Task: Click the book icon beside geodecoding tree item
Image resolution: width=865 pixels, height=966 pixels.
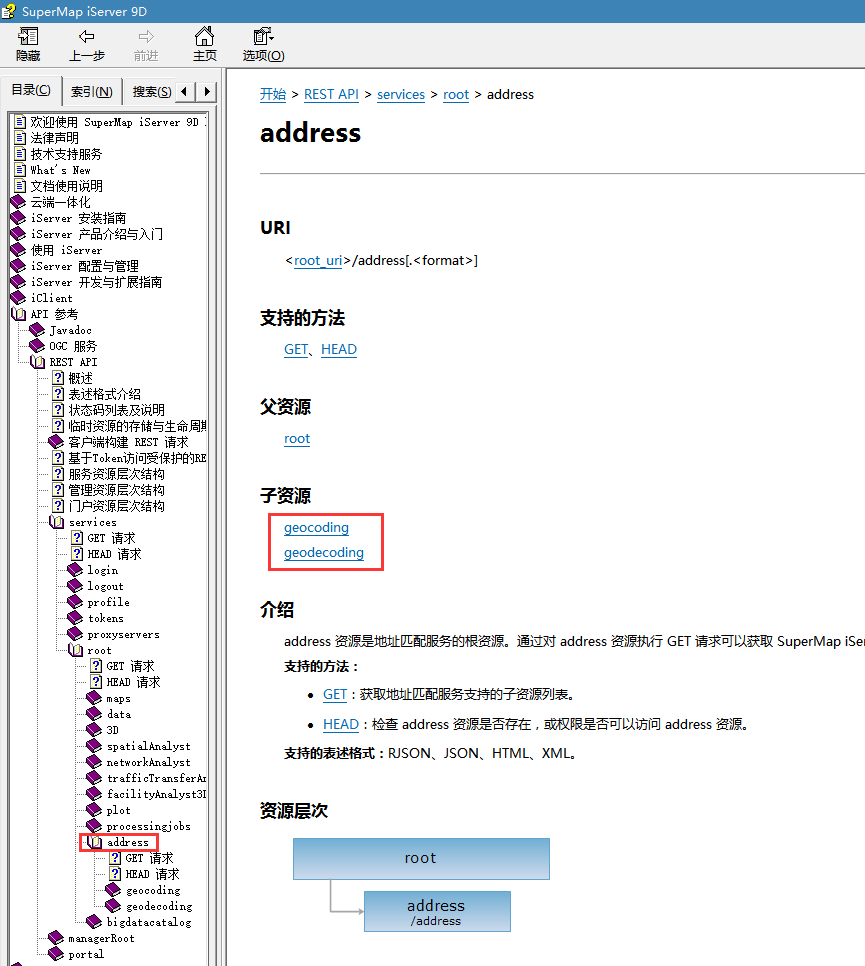Action: [x=113, y=906]
